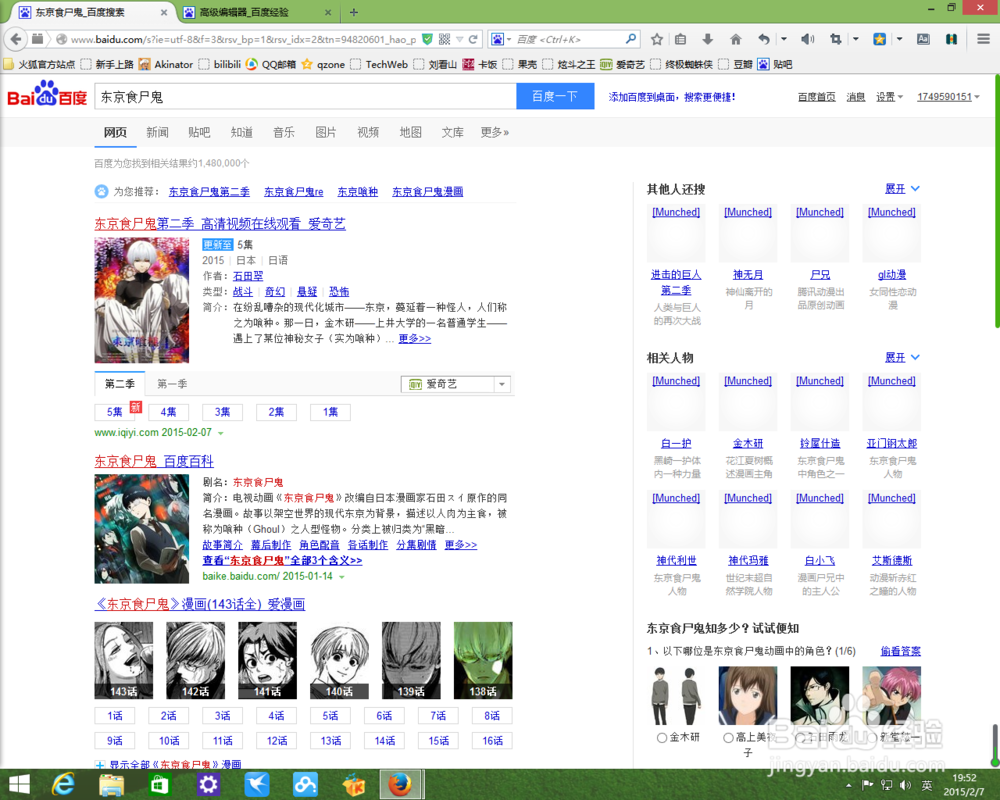1000x800 pixels.
Task: Click the magnifier icon in the browser search box
Action: (x=631, y=39)
